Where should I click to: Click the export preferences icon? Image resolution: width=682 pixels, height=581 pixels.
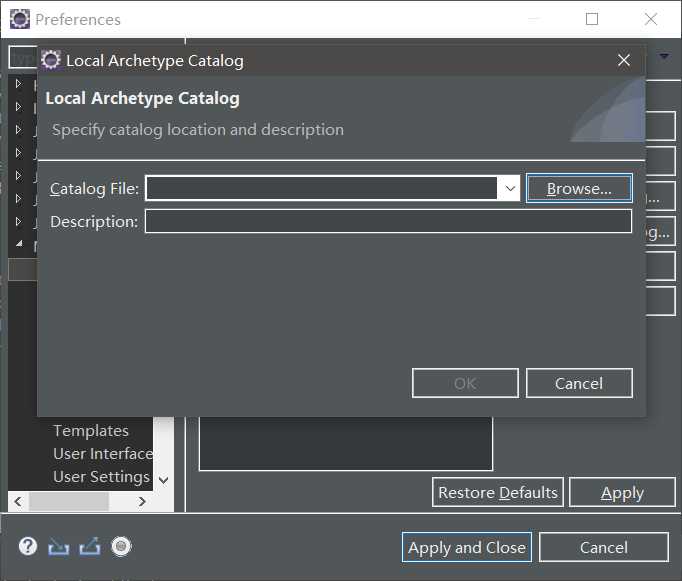90,547
